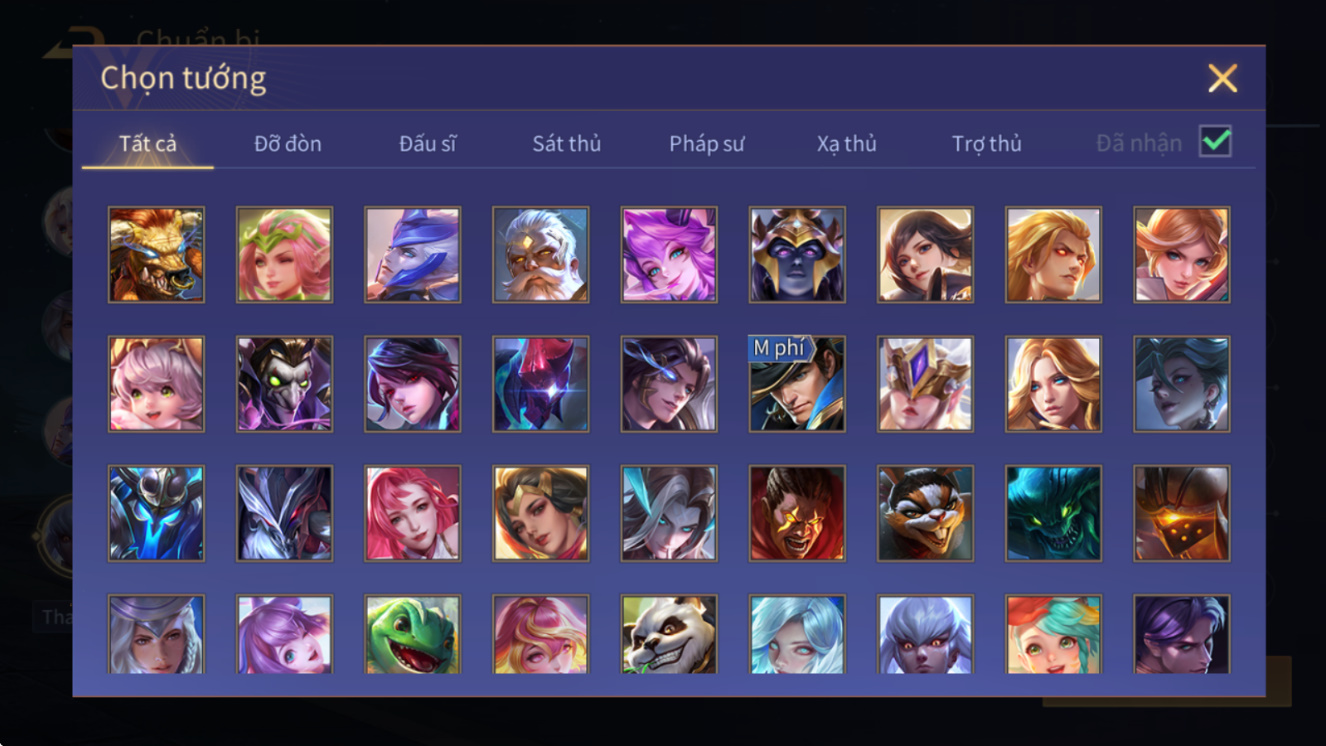Pick the green chameleon hero portrait
This screenshot has height=746, width=1326.
click(x=413, y=634)
